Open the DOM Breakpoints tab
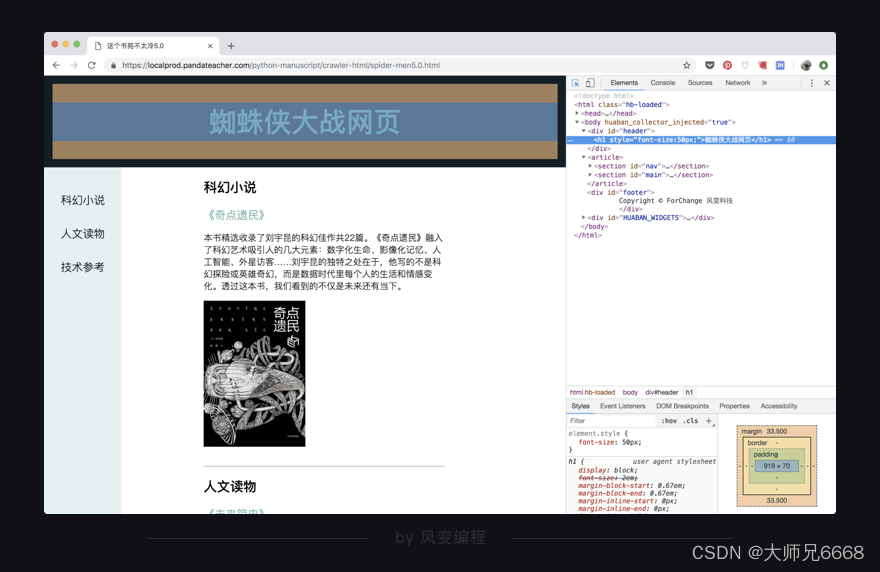This screenshot has height=572, width=880. (x=682, y=406)
